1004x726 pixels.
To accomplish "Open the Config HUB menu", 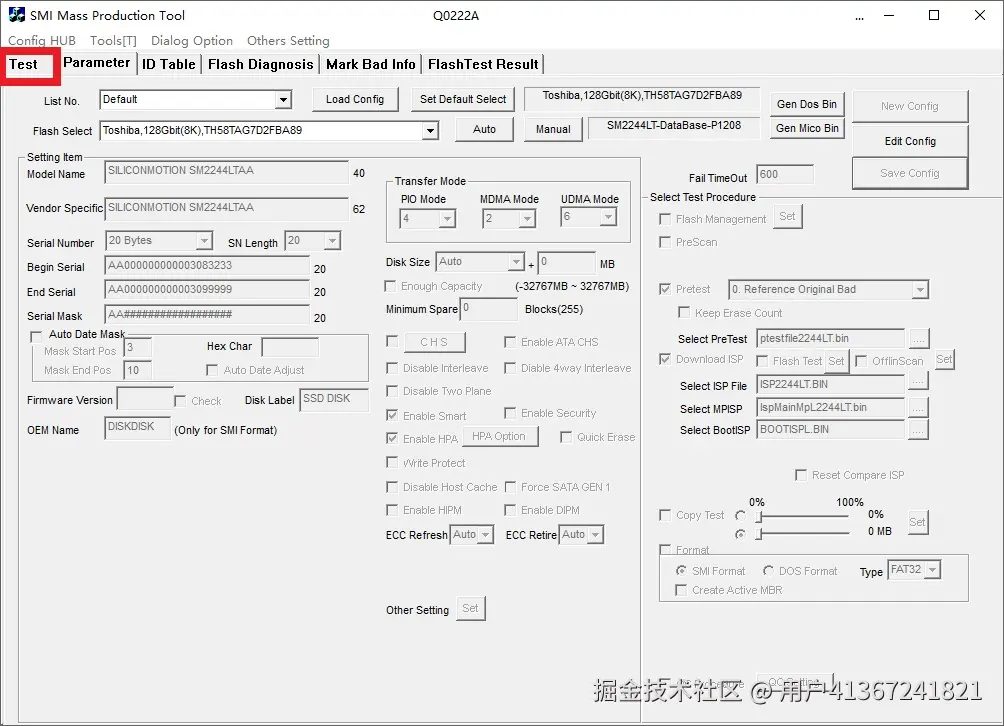I will tap(42, 40).
